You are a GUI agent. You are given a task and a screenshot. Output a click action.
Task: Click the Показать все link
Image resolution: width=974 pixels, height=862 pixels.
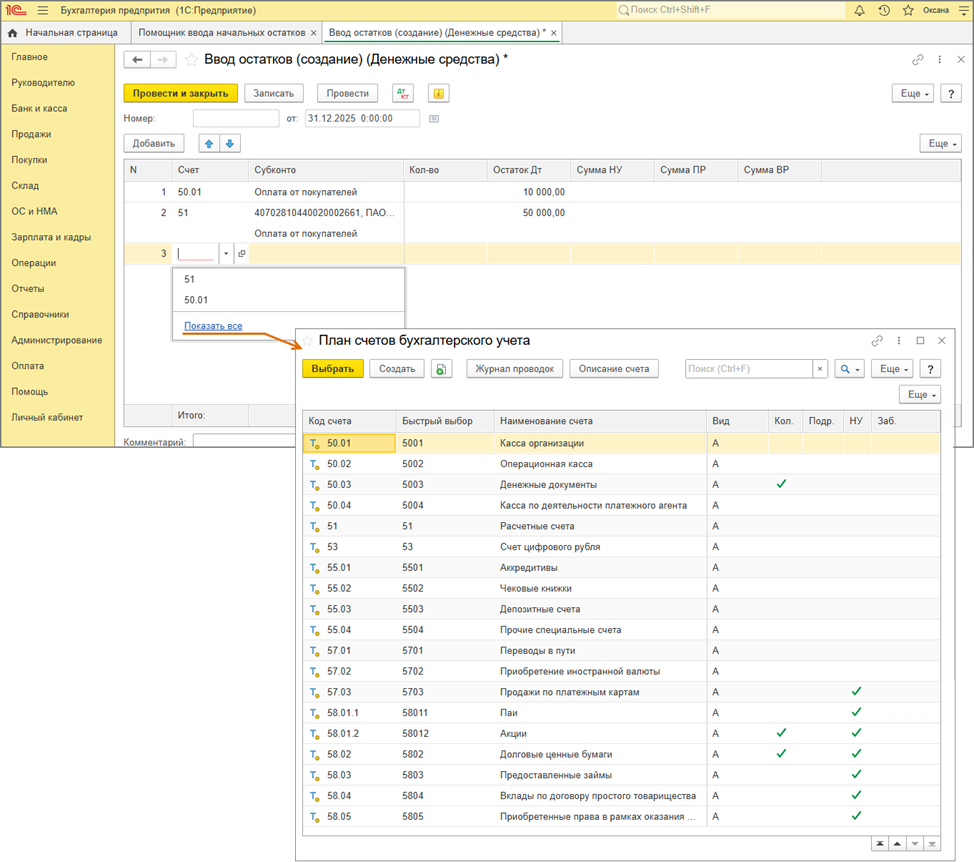tap(213, 326)
